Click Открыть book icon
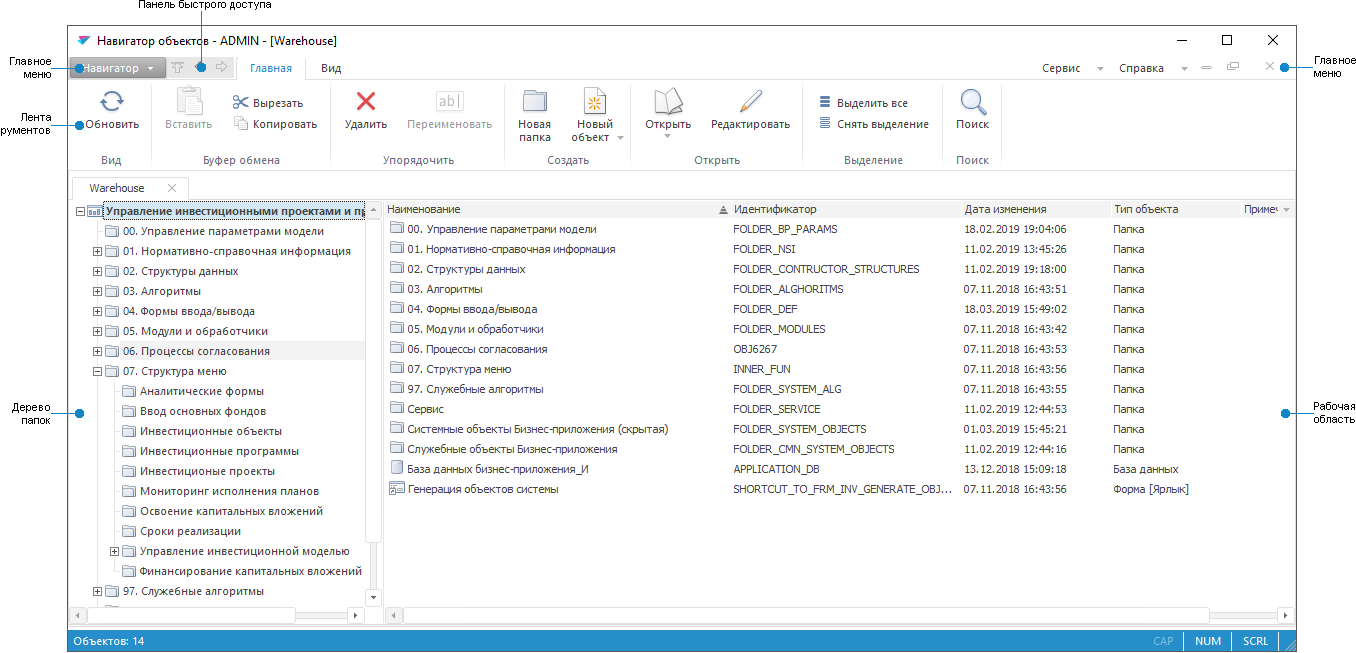 point(667,101)
